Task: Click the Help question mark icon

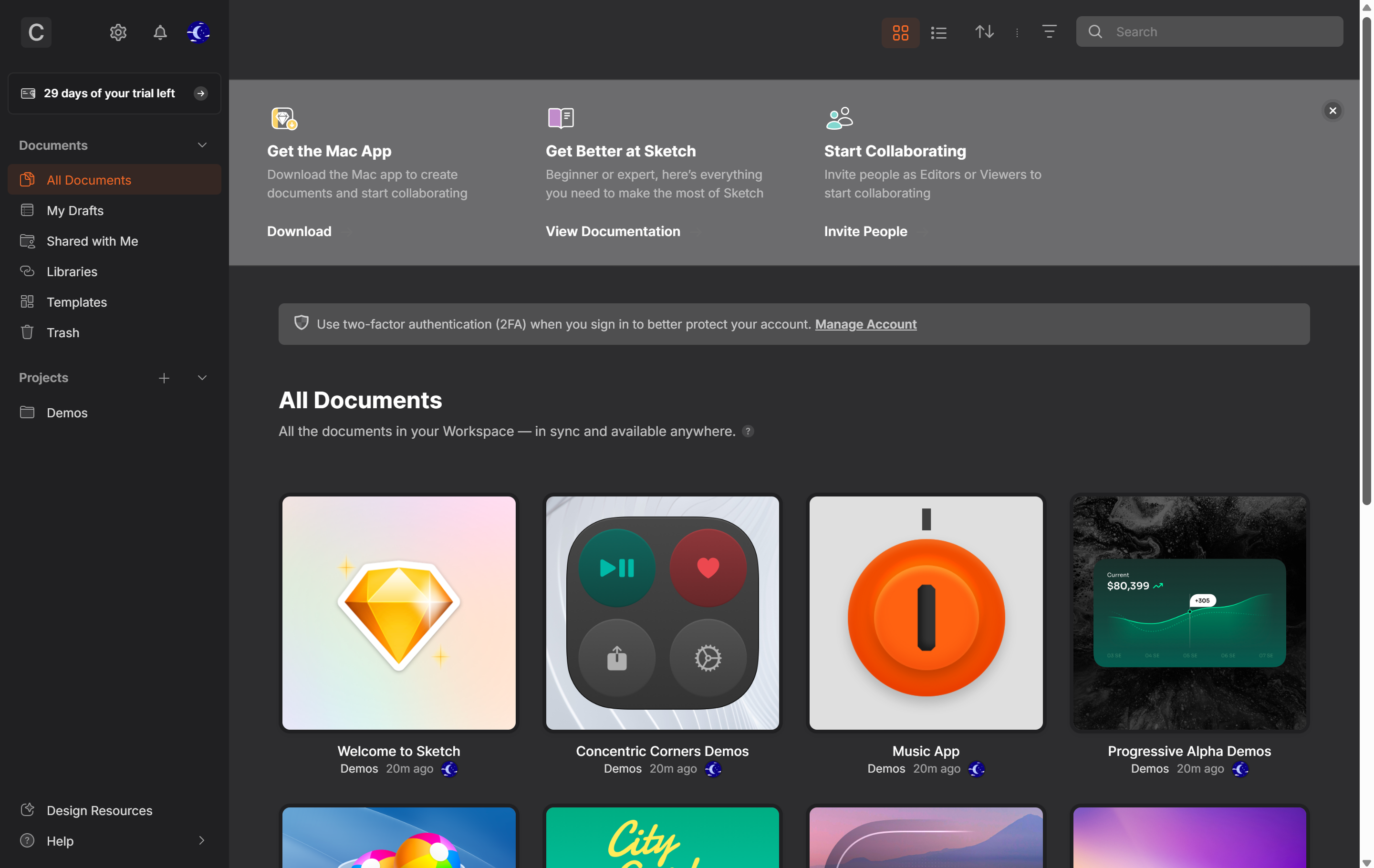Action: pos(27,840)
